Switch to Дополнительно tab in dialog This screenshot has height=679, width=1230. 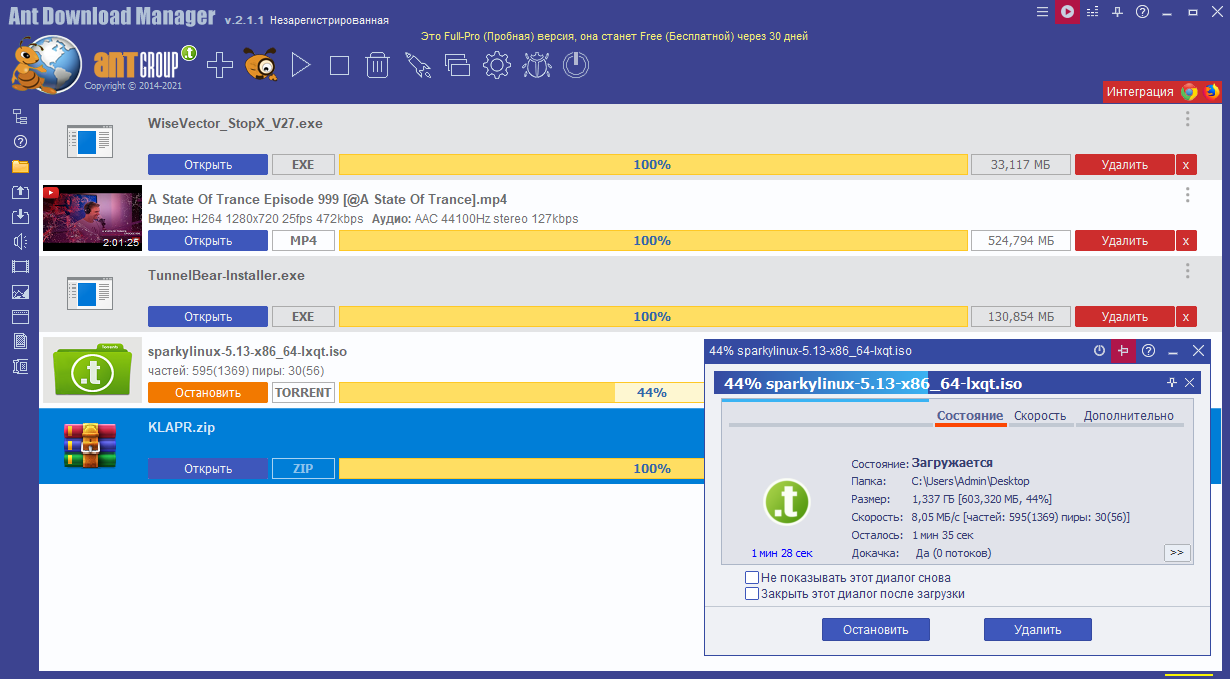(x=1129, y=416)
